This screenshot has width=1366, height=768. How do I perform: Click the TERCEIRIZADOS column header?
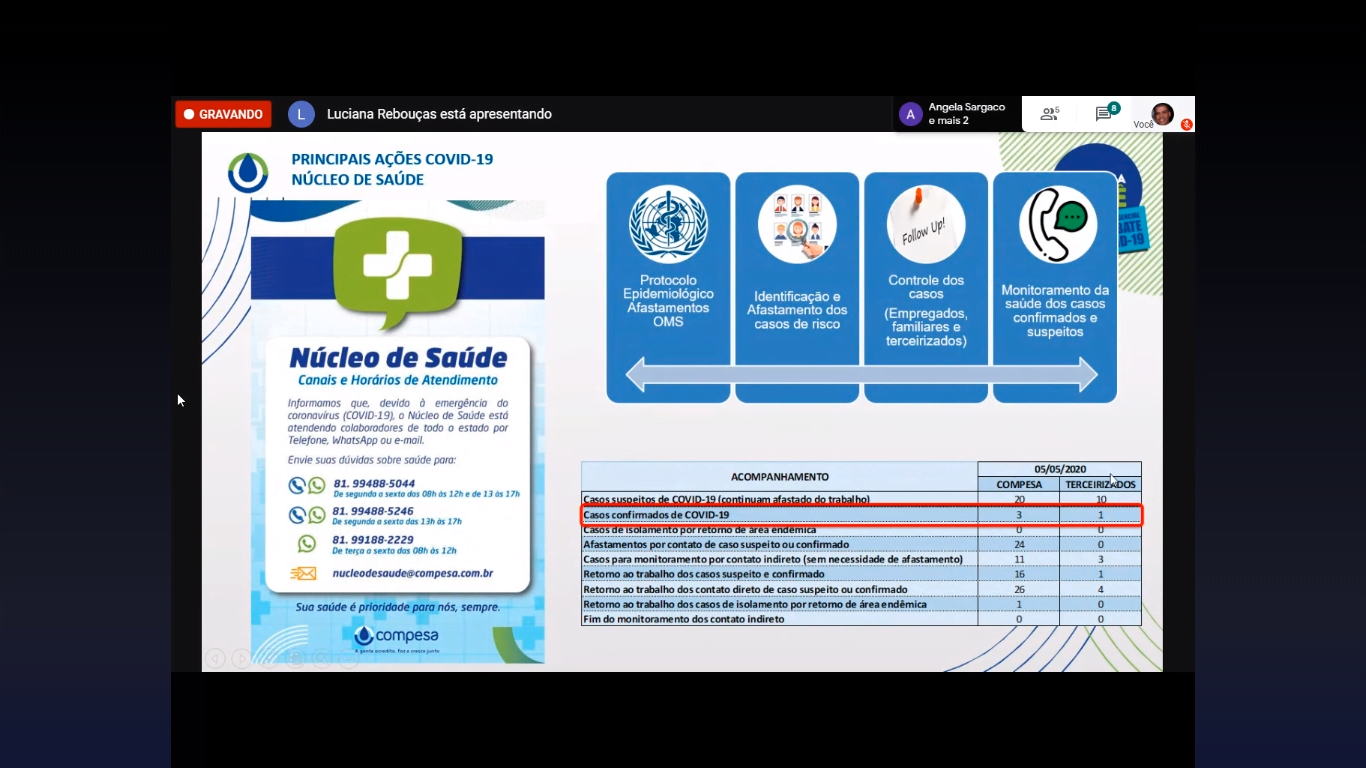tap(1100, 484)
